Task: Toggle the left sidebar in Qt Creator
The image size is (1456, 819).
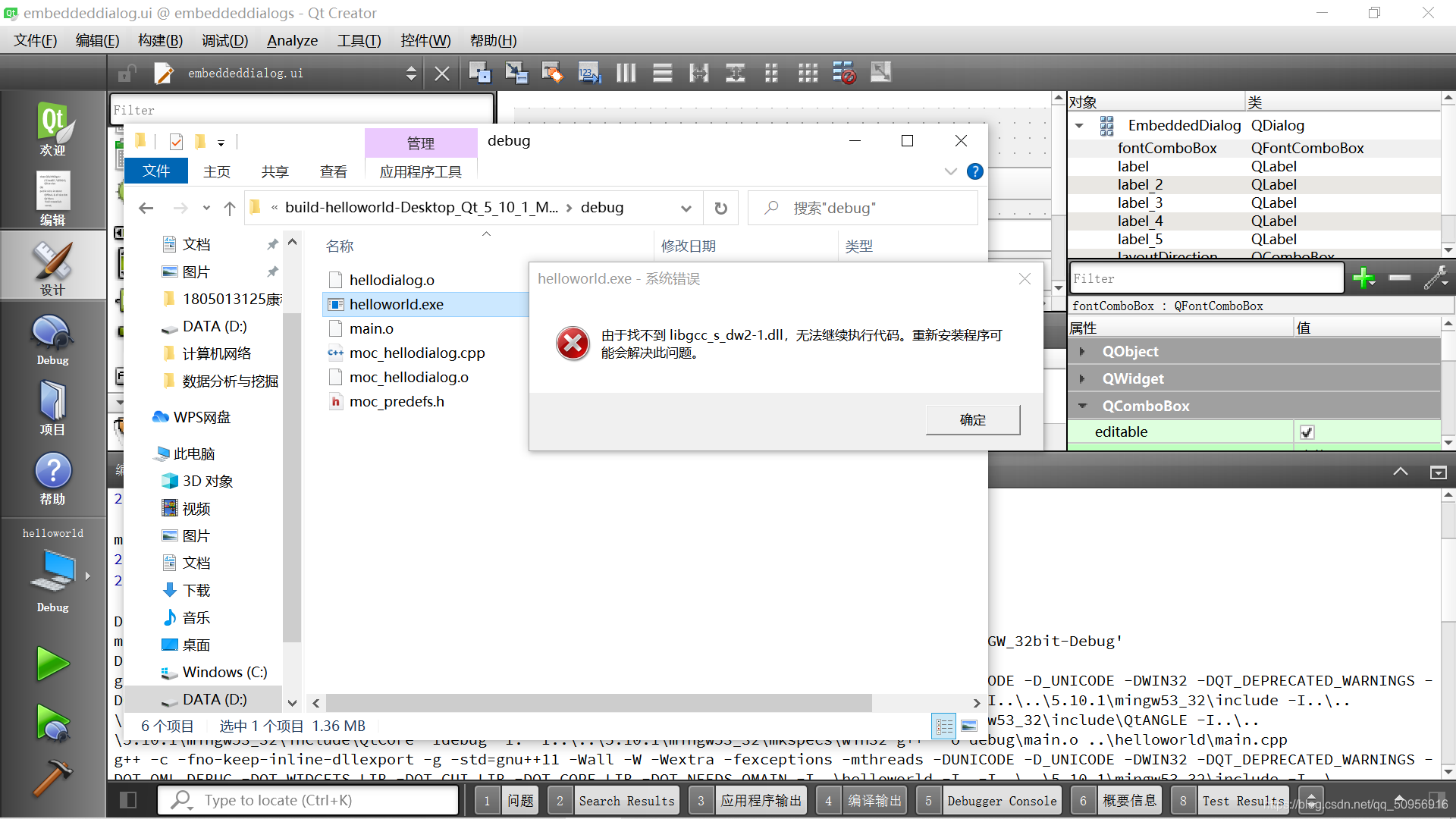Action: coord(128,800)
